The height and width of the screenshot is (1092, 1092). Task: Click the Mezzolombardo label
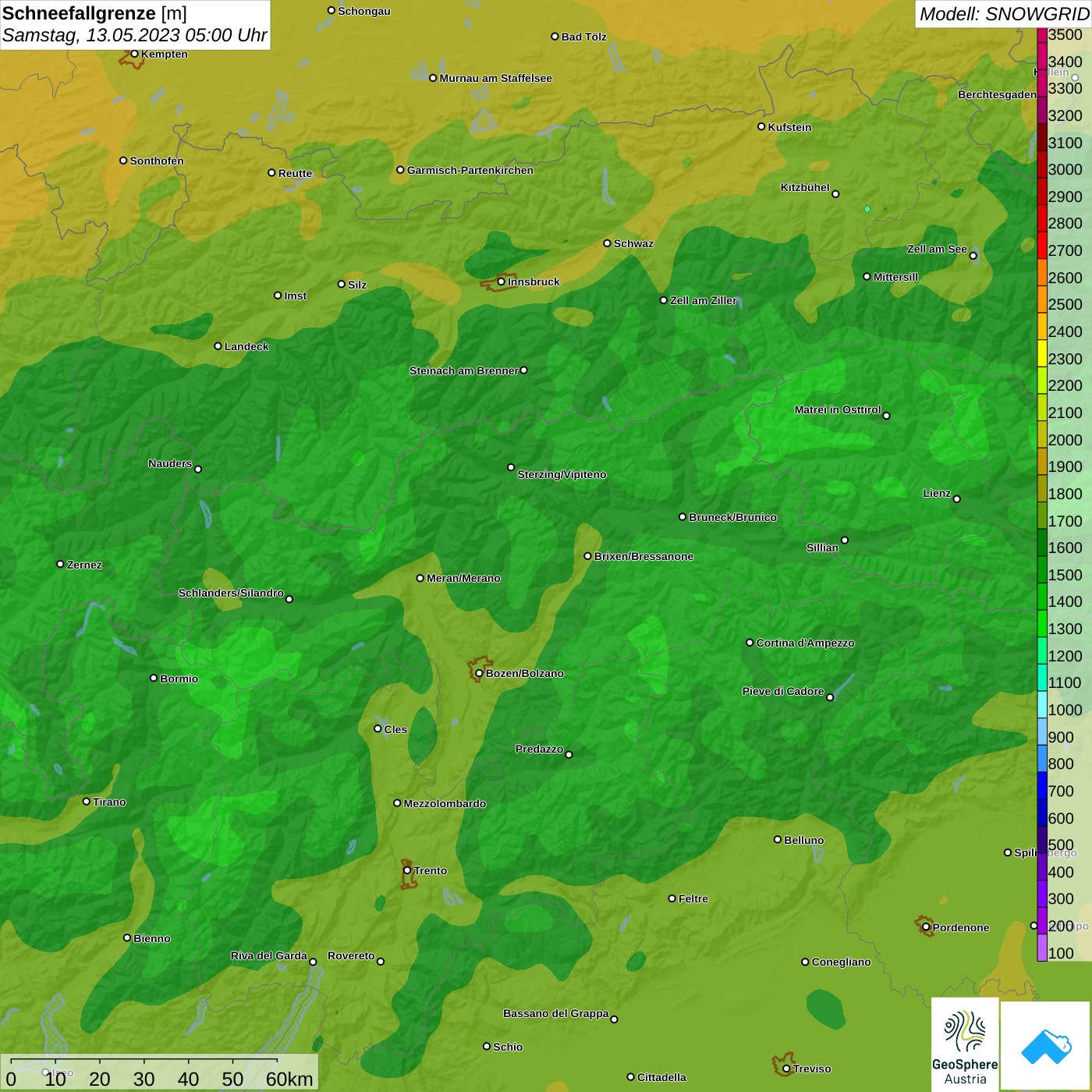pos(445,803)
